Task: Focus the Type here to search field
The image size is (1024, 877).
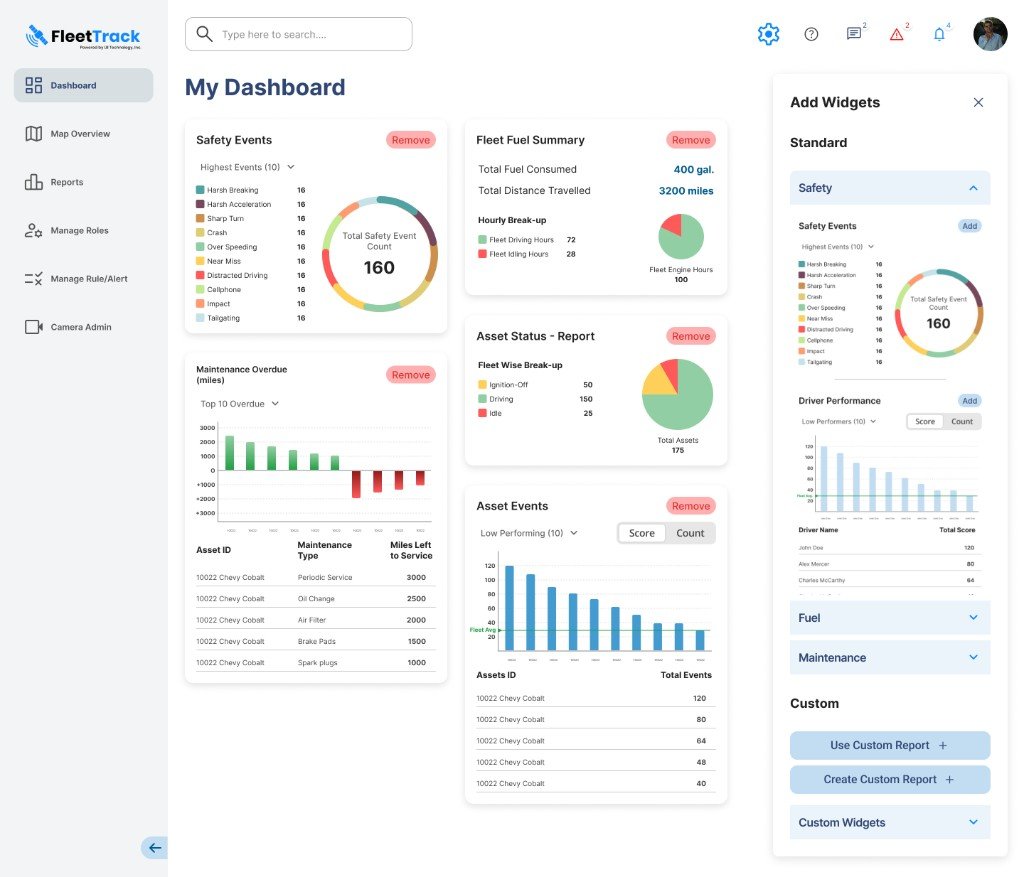Action: [298, 34]
